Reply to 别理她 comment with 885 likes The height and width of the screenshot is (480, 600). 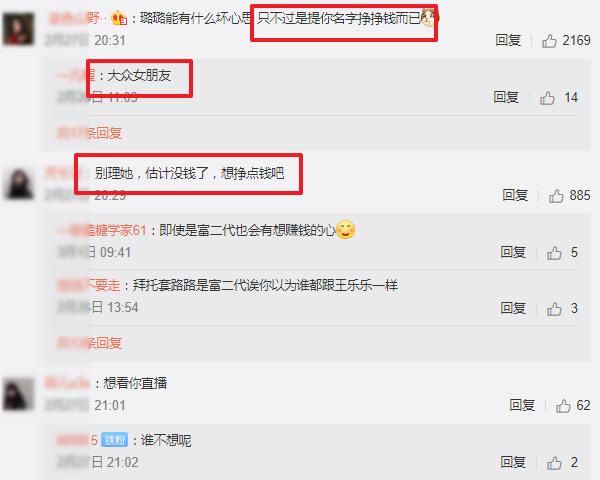tap(515, 195)
